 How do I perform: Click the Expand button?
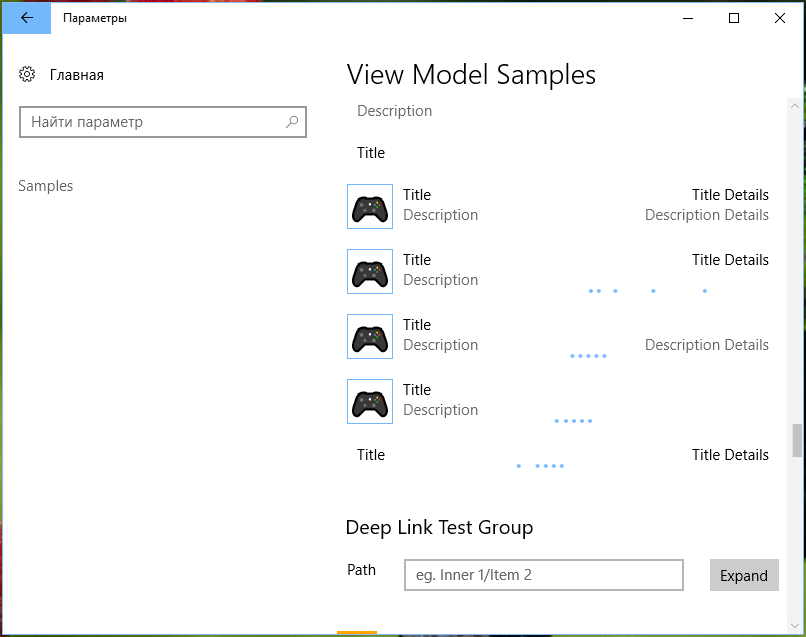[x=744, y=575]
